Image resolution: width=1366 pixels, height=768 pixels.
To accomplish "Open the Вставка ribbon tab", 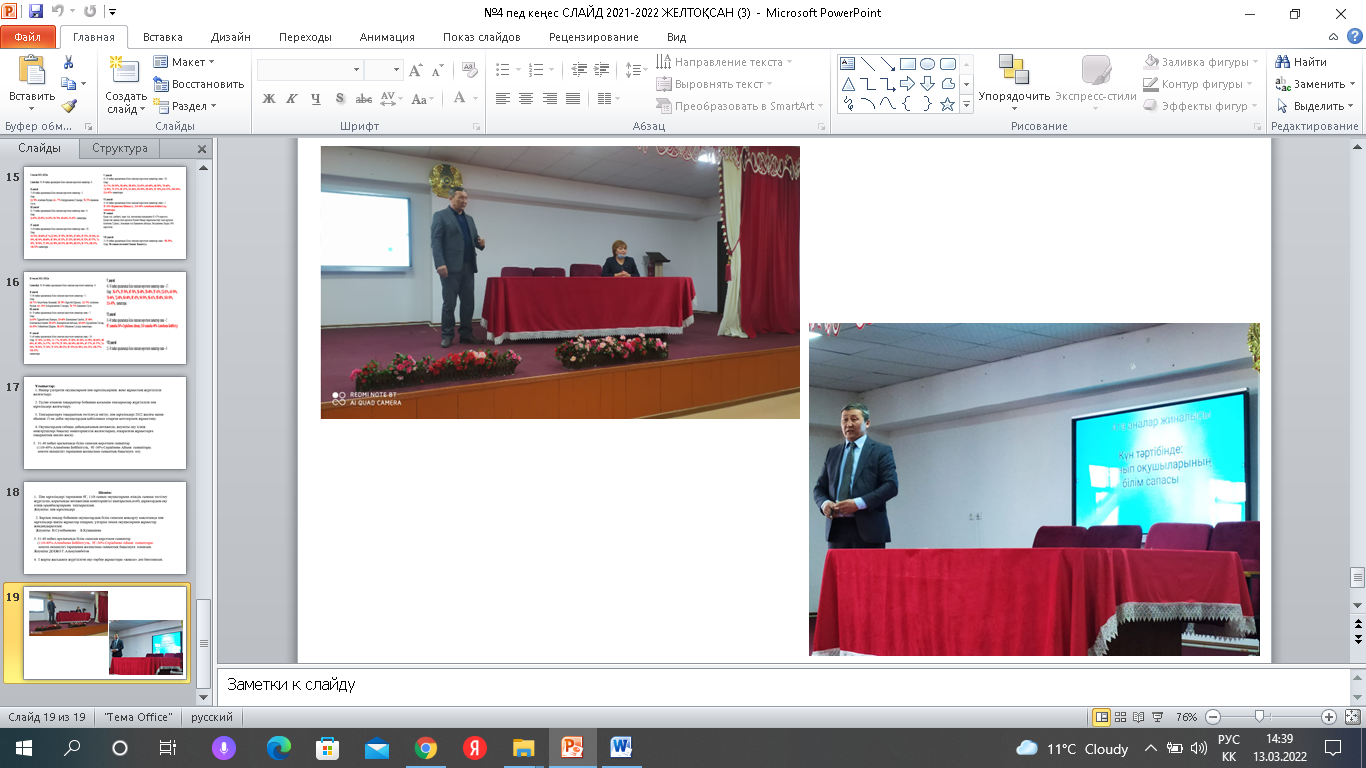I will (x=162, y=37).
